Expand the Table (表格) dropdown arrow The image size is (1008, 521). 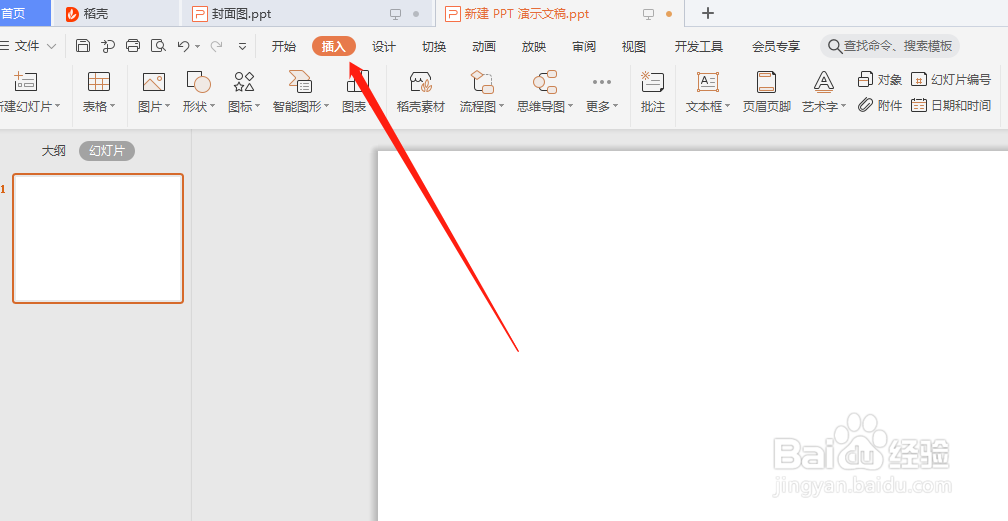(x=112, y=106)
